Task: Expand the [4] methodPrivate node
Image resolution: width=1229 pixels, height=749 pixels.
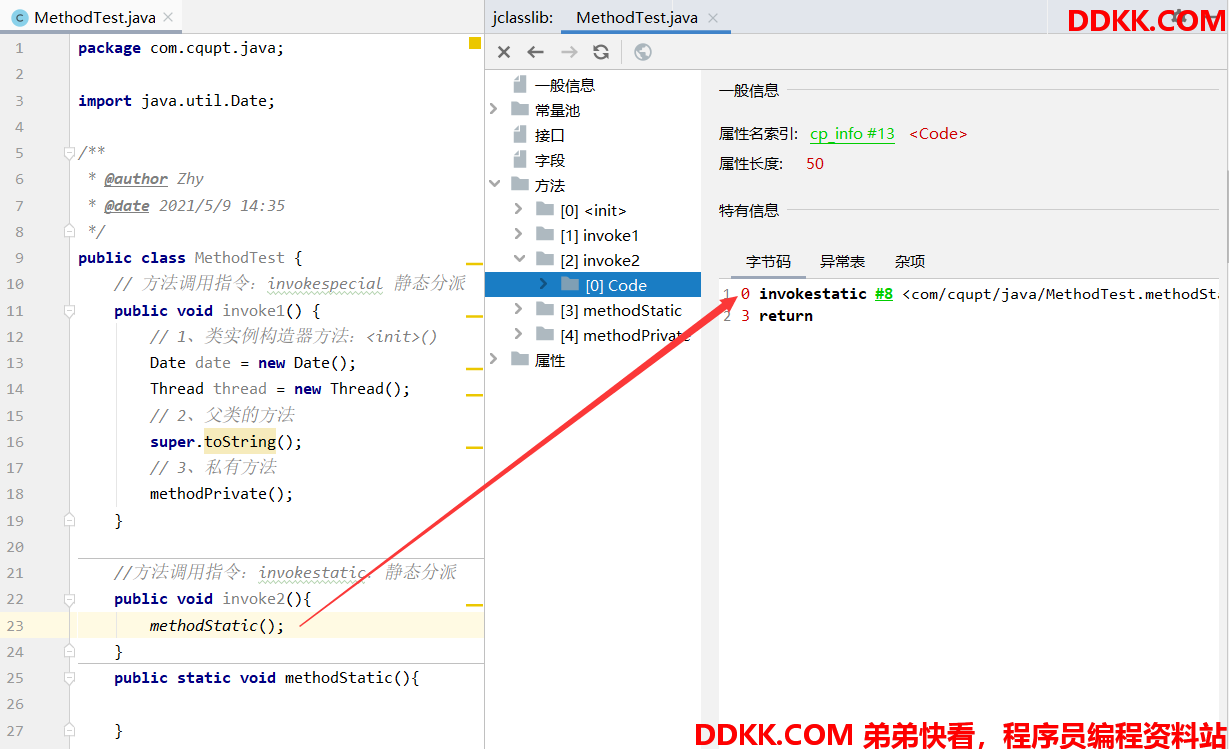Action: (518, 334)
